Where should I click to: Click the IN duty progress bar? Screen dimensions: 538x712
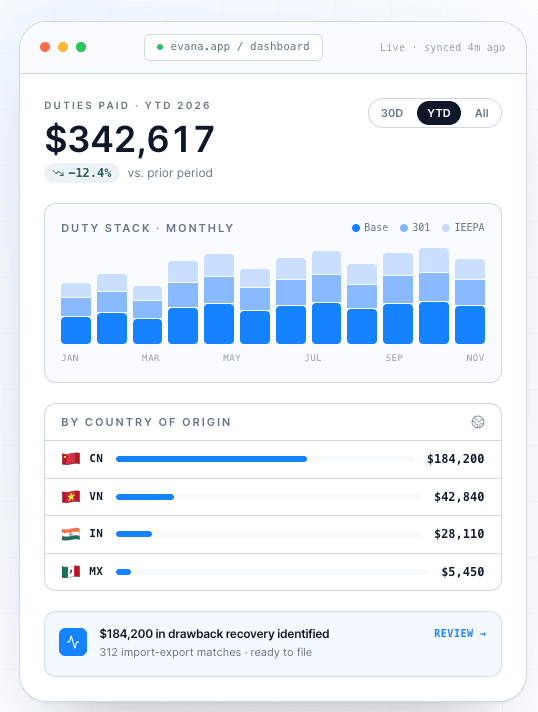pos(269,534)
